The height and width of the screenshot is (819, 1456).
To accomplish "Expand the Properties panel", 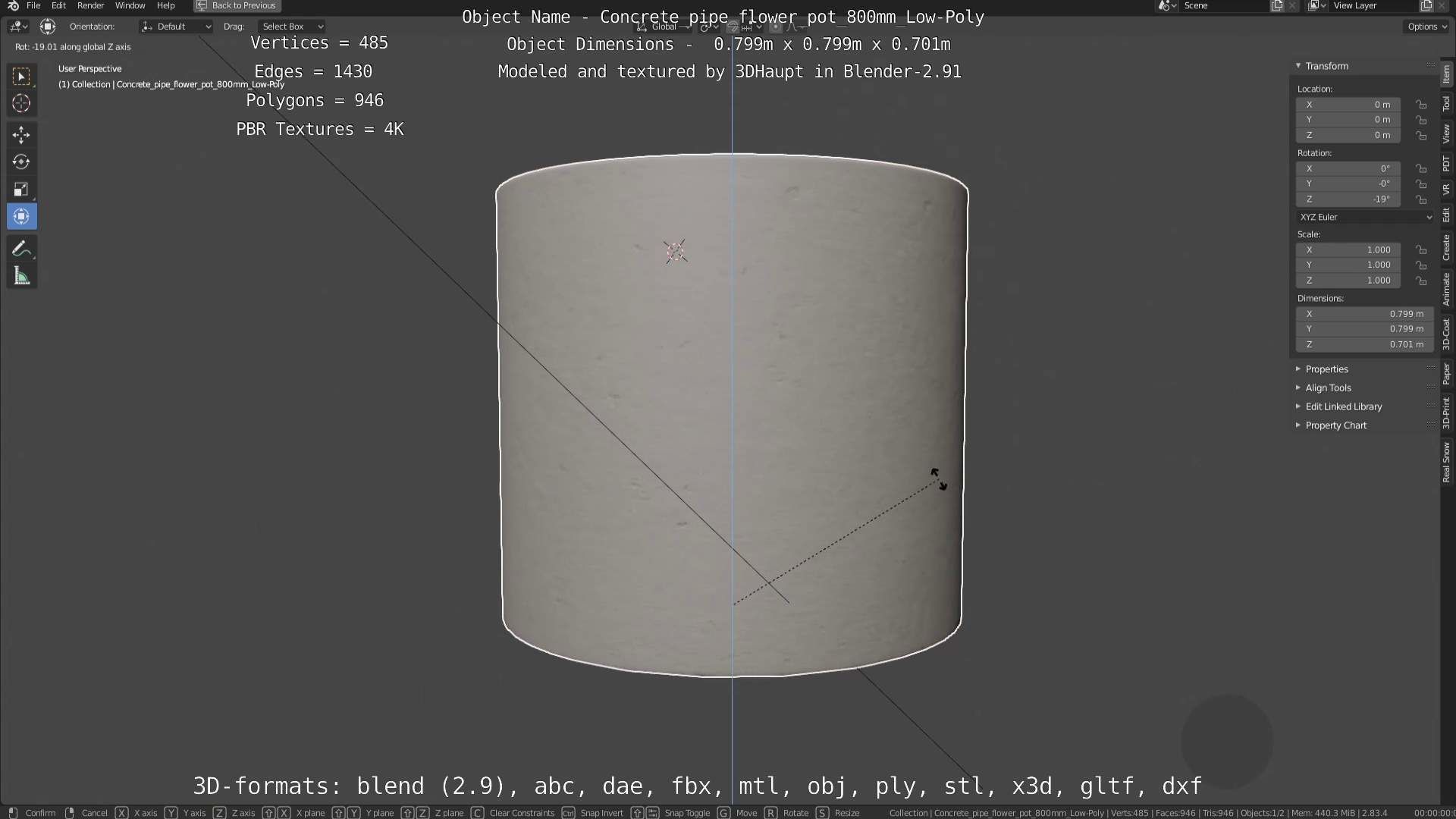I will tap(1298, 369).
